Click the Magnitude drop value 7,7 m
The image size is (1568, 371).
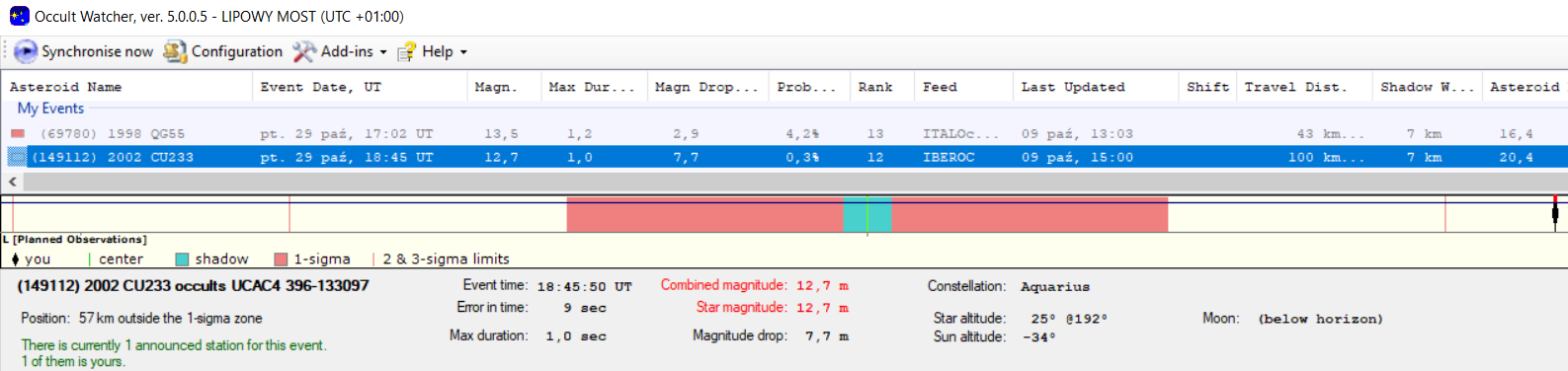pos(822,336)
